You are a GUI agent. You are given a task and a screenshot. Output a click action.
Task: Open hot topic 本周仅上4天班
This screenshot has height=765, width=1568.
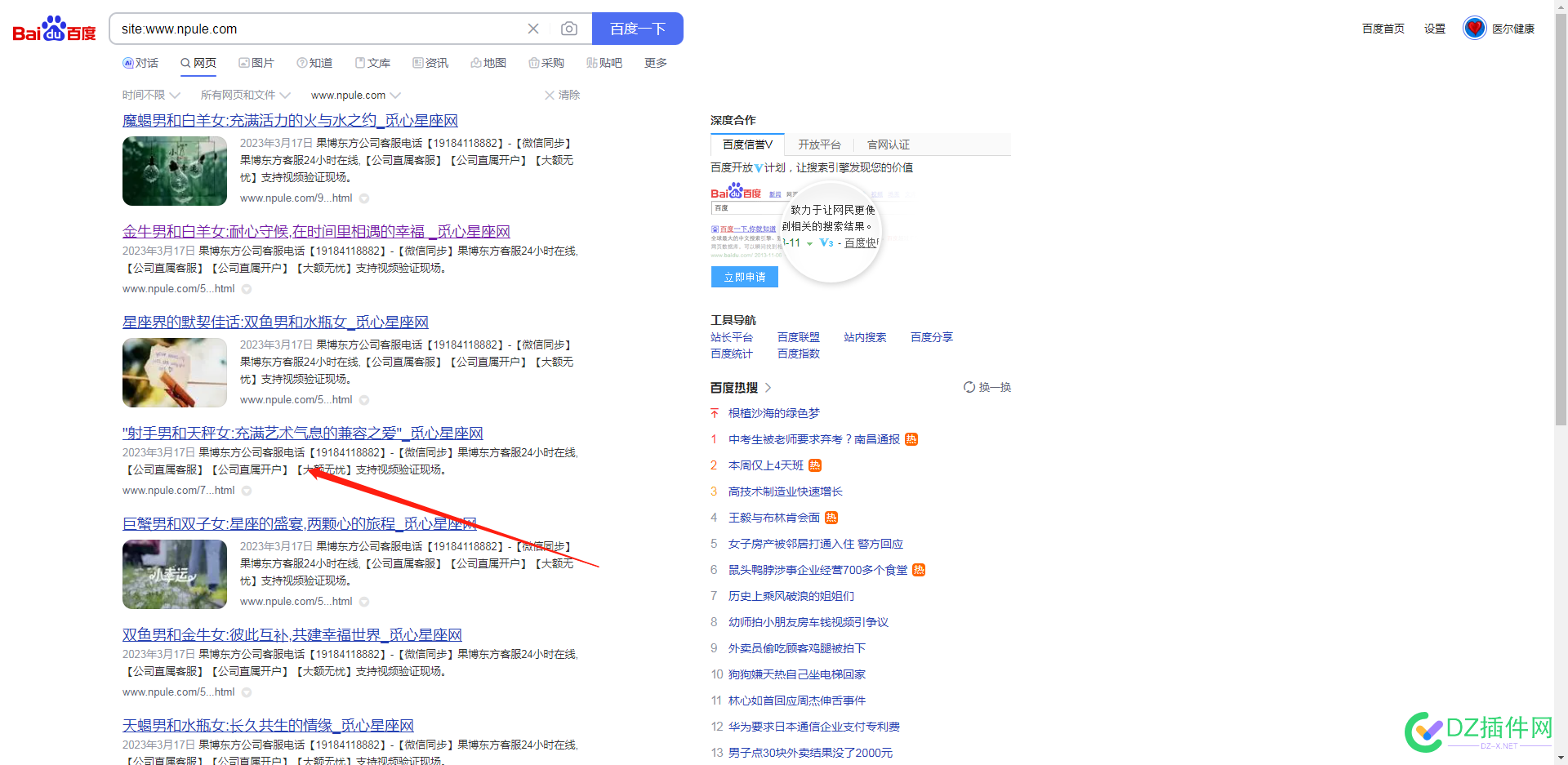click(766, 465)
